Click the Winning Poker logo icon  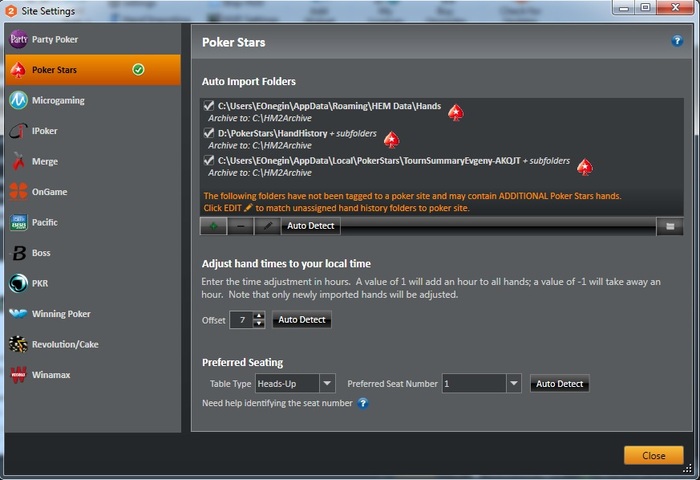pos(18,313)
